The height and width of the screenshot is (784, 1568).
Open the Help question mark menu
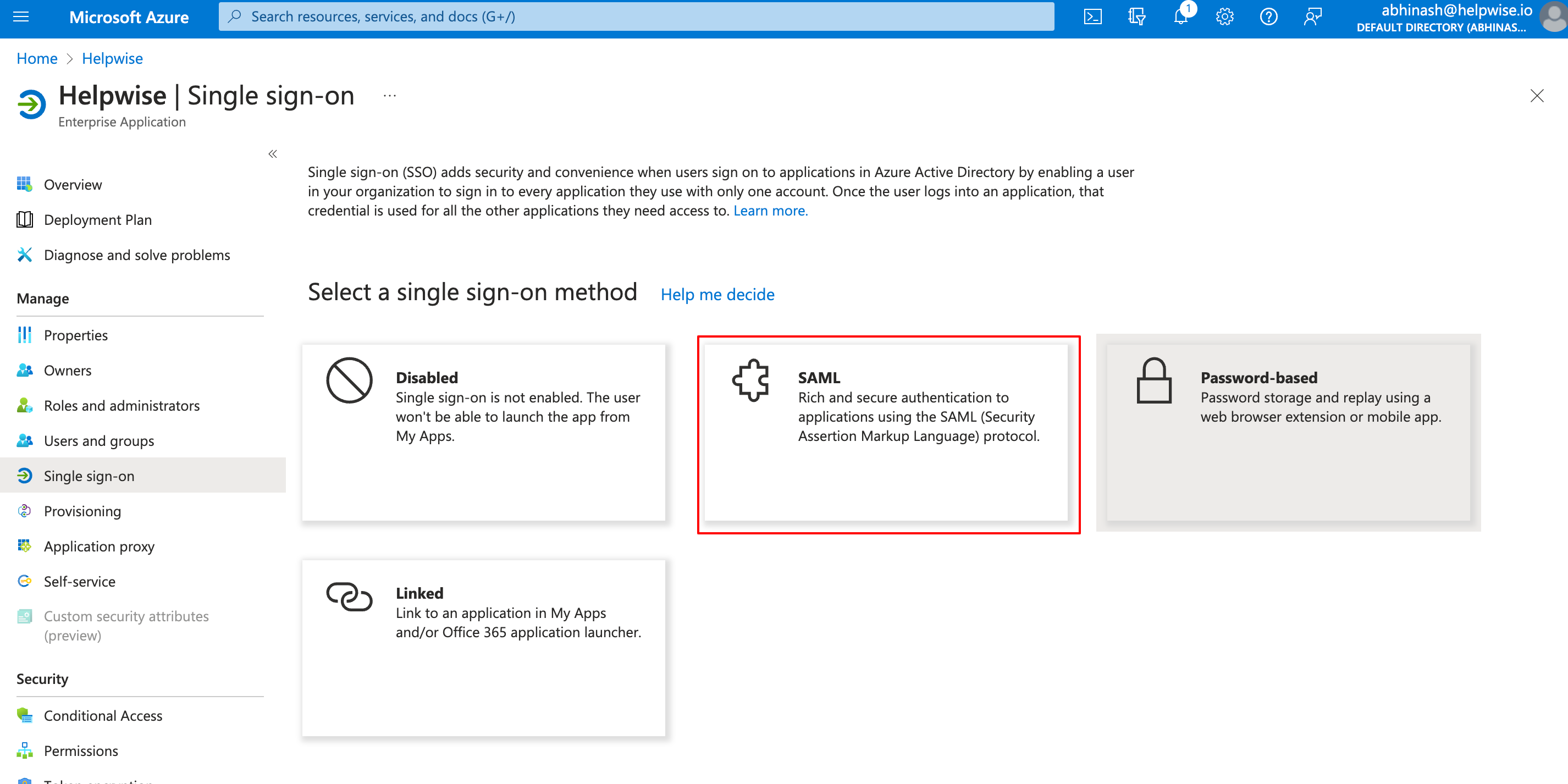pos(1268,16)
